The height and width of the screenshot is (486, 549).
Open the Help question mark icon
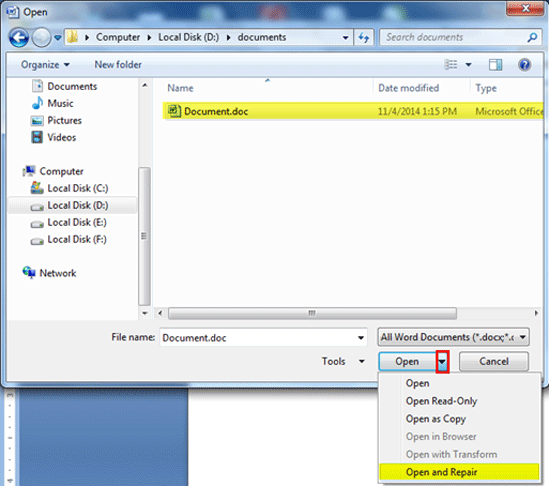tap(524, 65)
